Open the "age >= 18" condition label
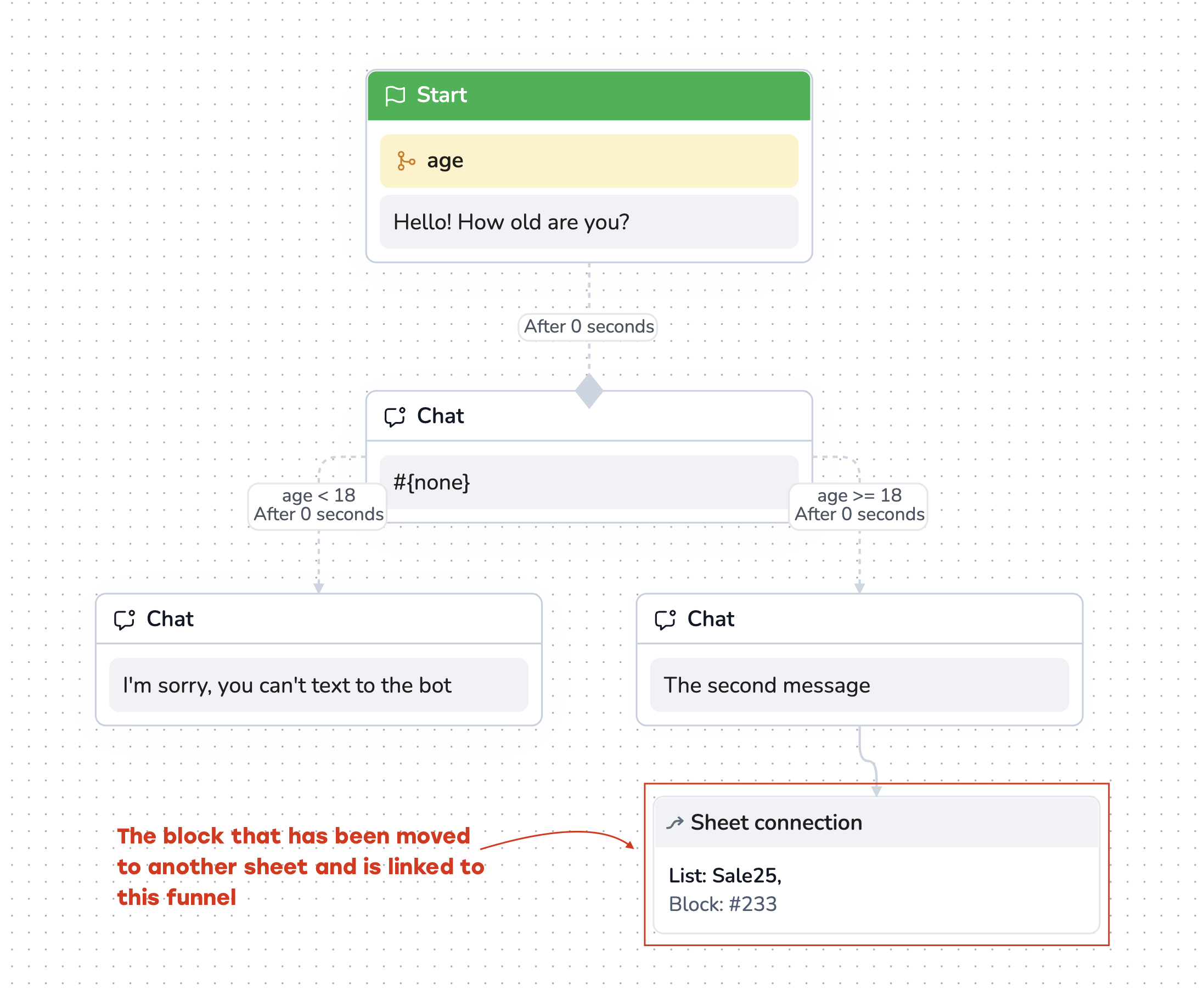The width and height of the screenshot is (1204, 990). pos(859,505)
